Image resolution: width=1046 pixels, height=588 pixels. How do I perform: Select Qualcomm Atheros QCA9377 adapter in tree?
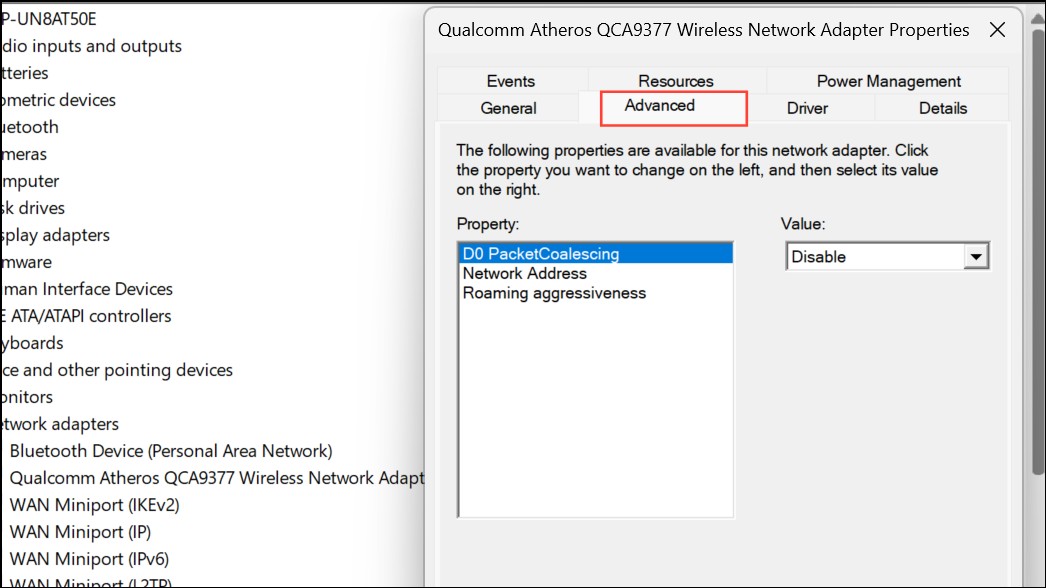(x=217, y=478)
